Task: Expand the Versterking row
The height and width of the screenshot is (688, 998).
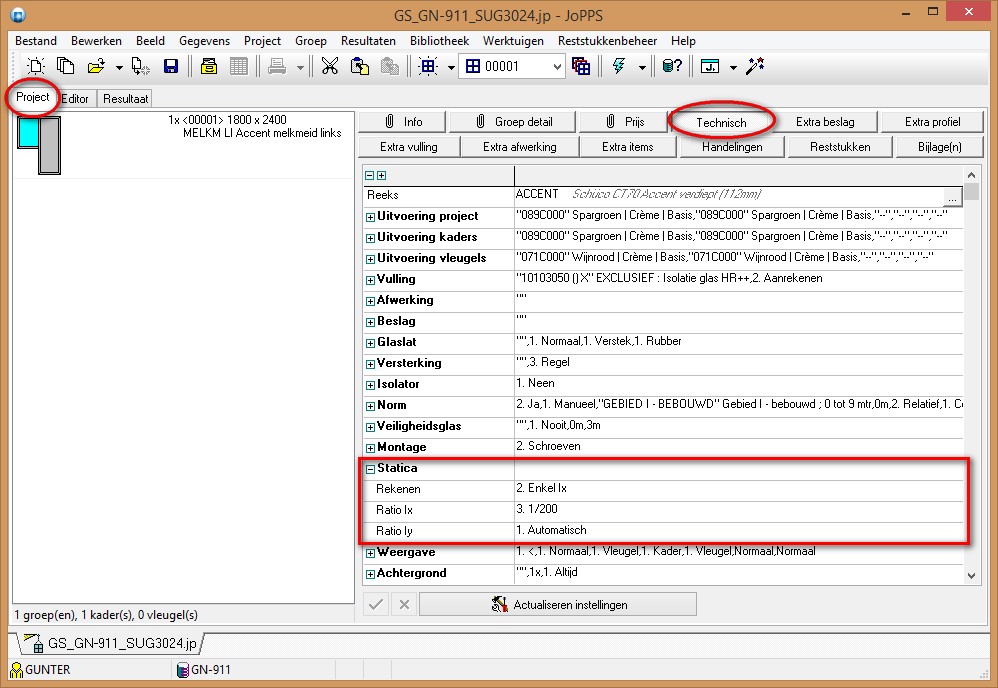Action: click(370, 364)
